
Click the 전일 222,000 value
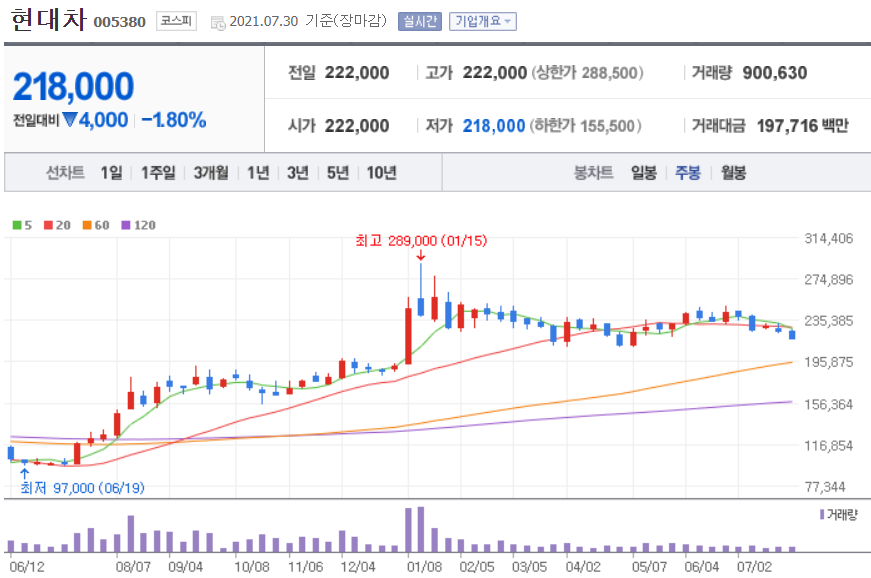[x=357, y=73]
